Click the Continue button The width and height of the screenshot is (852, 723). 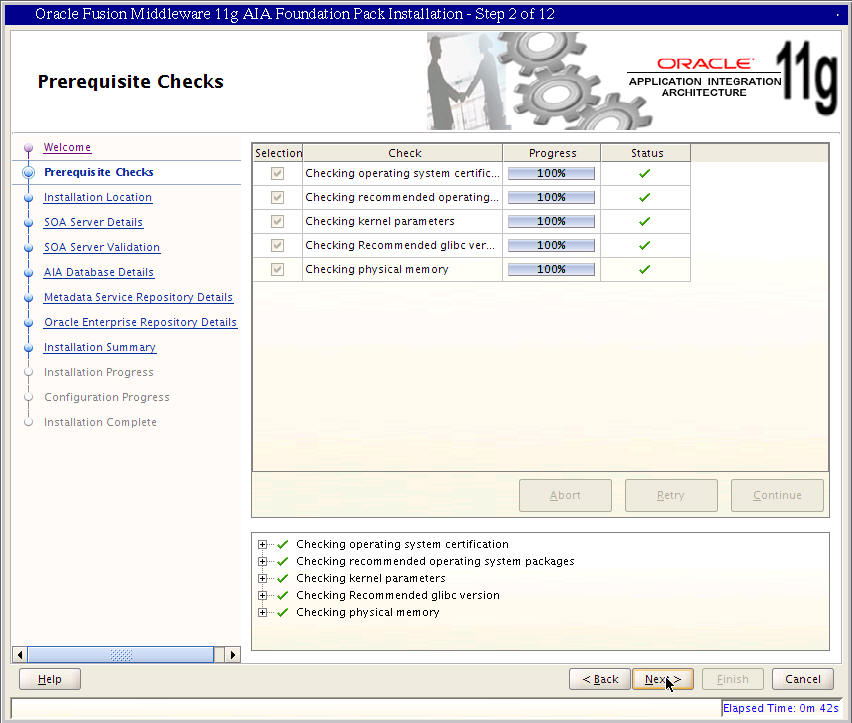777,495
